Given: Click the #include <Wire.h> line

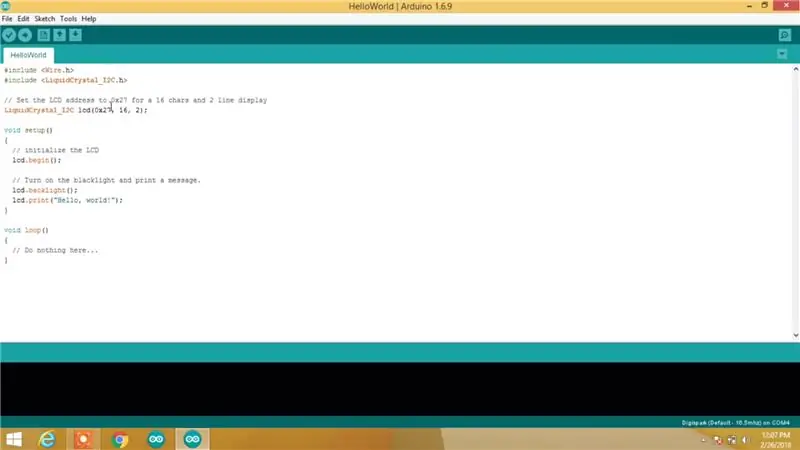Looking at the screenshot, I should point(39,70).
